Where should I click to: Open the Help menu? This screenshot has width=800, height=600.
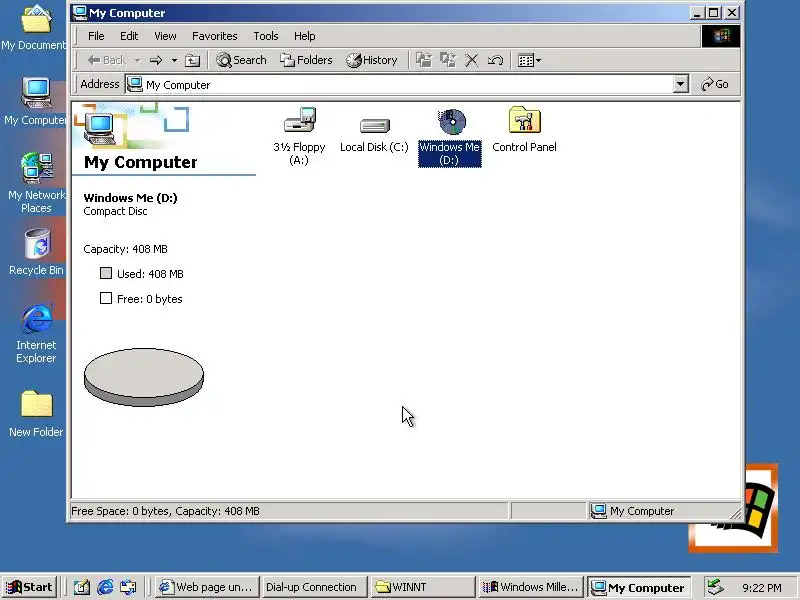coord(305,36)
